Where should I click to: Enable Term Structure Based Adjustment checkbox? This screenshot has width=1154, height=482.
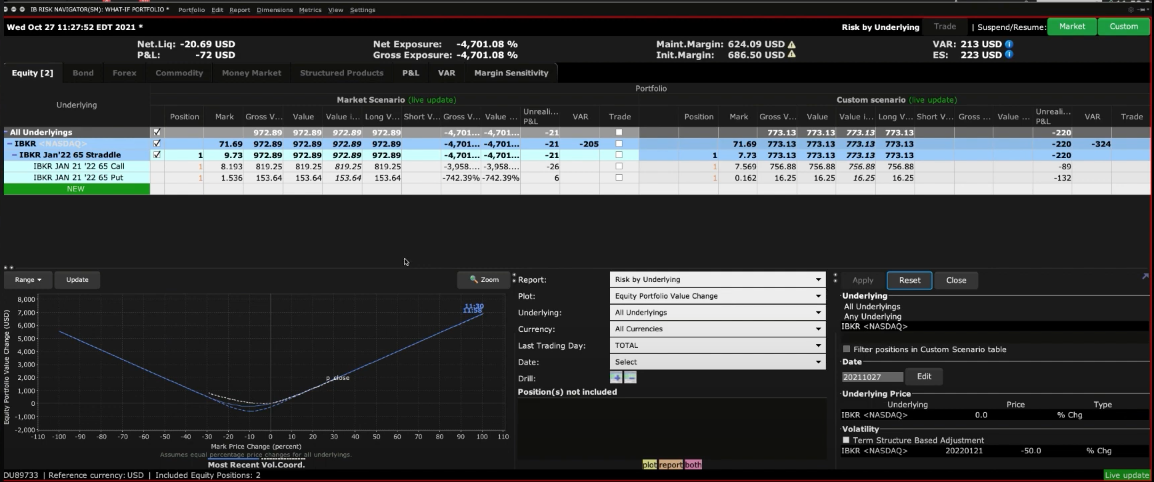point(847,440)
